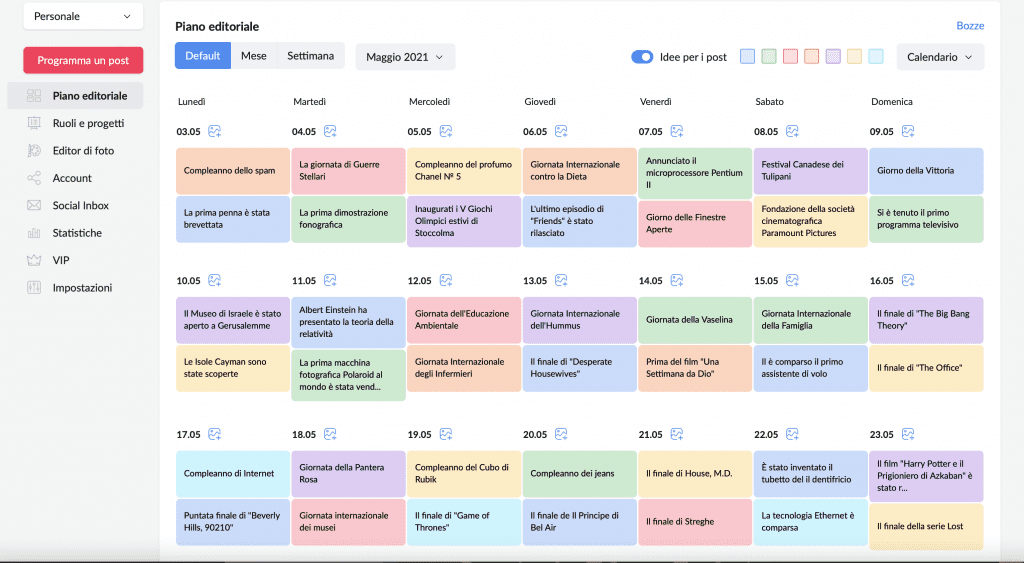
Task: Expand the Personale workspace dropdown
Action: (x=83, y=16)
